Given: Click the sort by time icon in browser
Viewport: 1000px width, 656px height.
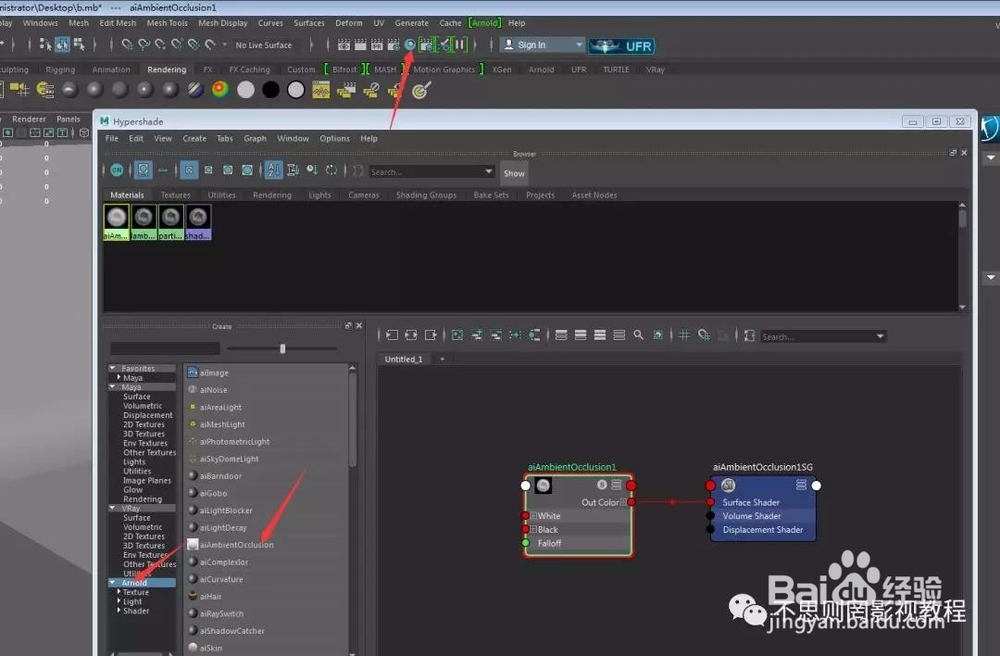Looking at the screenshot, I should coord(312,170).
